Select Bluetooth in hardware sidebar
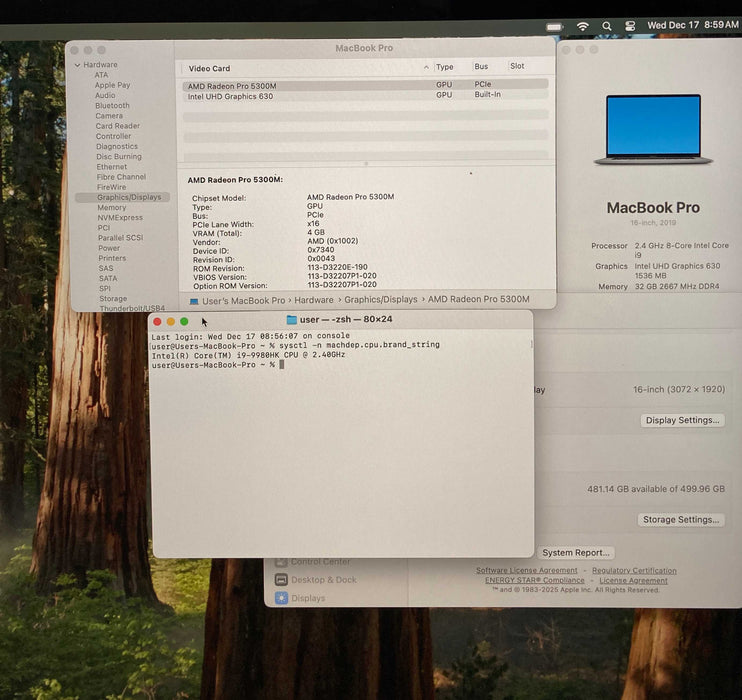Image resolution: width=742 pixels, height=700 pixels. [112, 106]
